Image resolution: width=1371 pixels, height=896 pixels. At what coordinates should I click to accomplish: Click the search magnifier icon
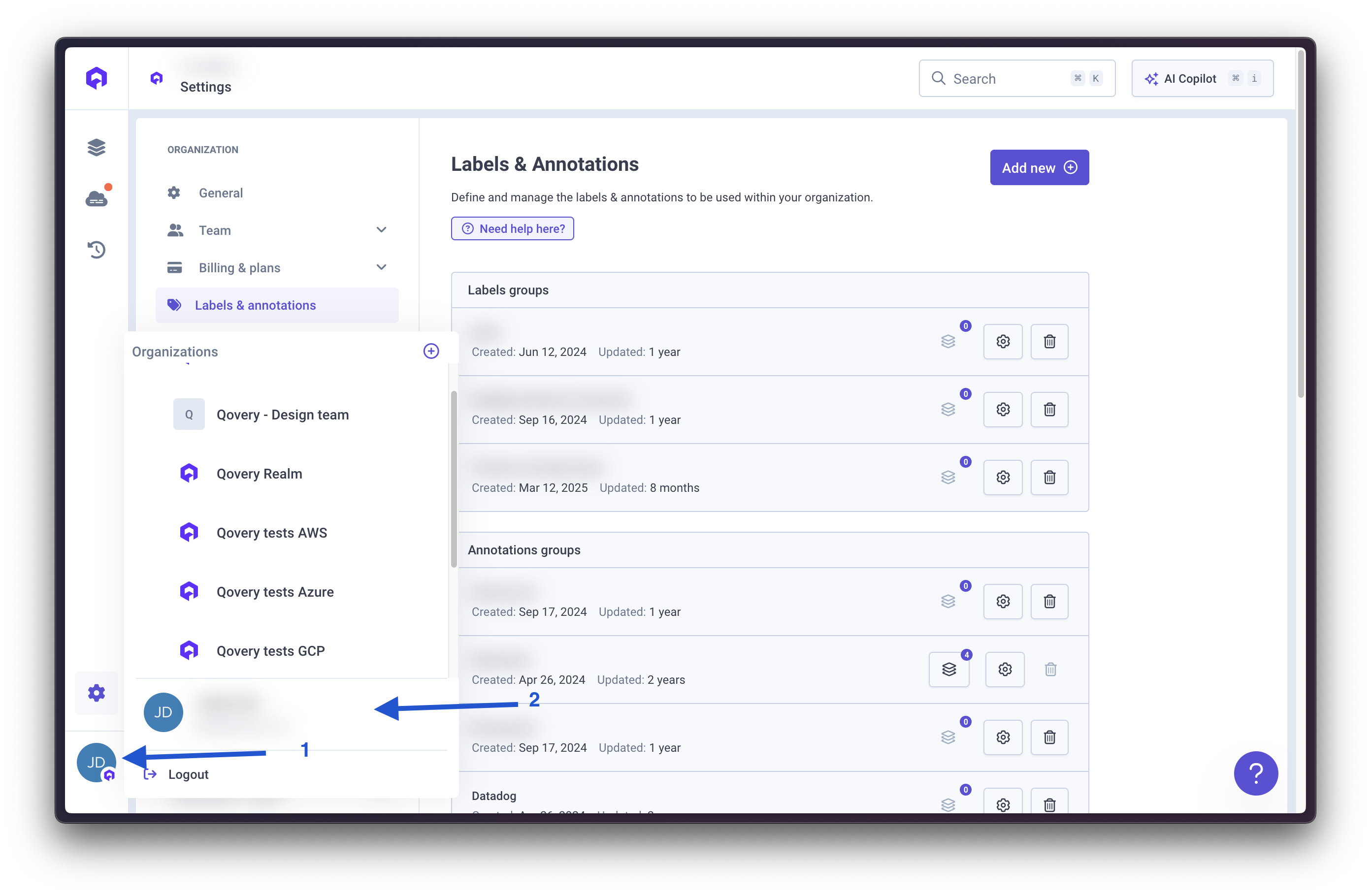coord(939,78)
